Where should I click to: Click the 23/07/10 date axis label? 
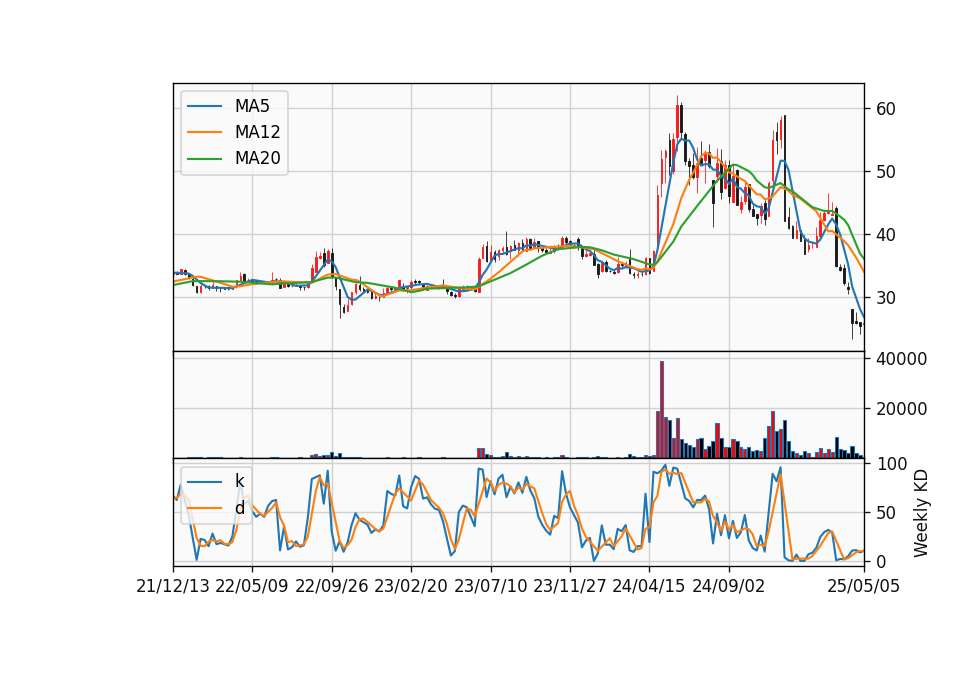tap(490, 586)
